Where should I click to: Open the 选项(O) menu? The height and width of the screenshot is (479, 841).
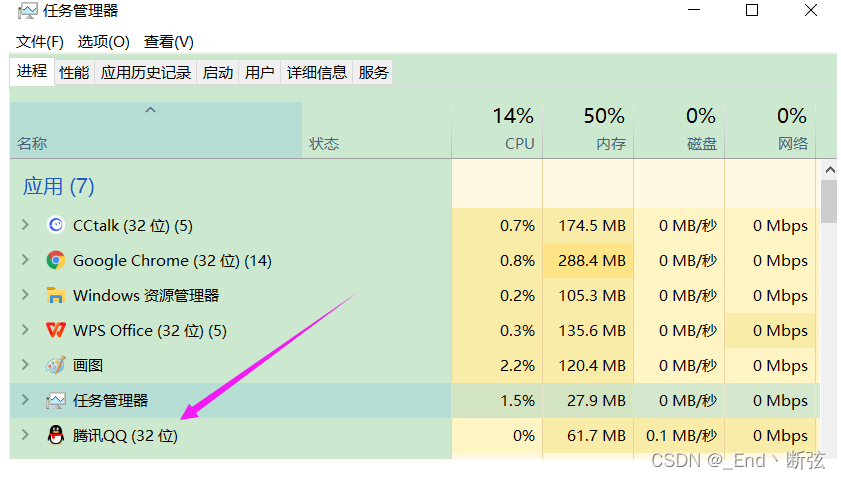click(104, 42)
